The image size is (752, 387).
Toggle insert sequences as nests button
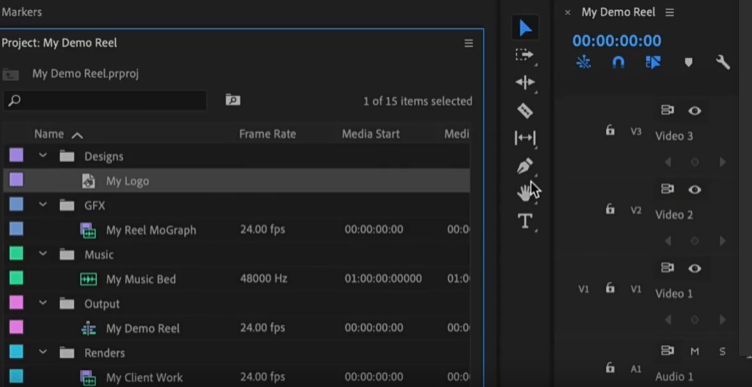[584, 62]
